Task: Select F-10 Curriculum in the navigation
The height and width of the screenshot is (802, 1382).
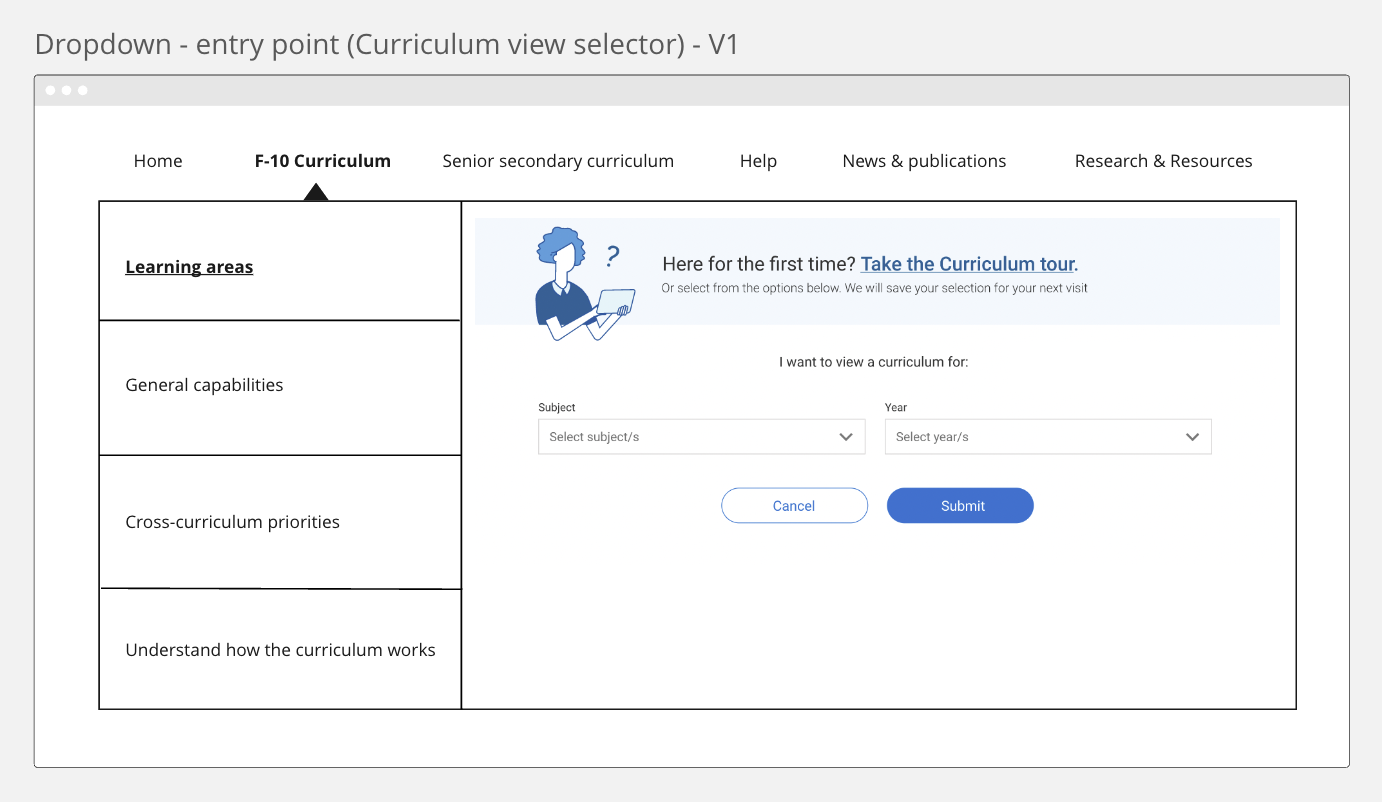Action: point(322,161)
